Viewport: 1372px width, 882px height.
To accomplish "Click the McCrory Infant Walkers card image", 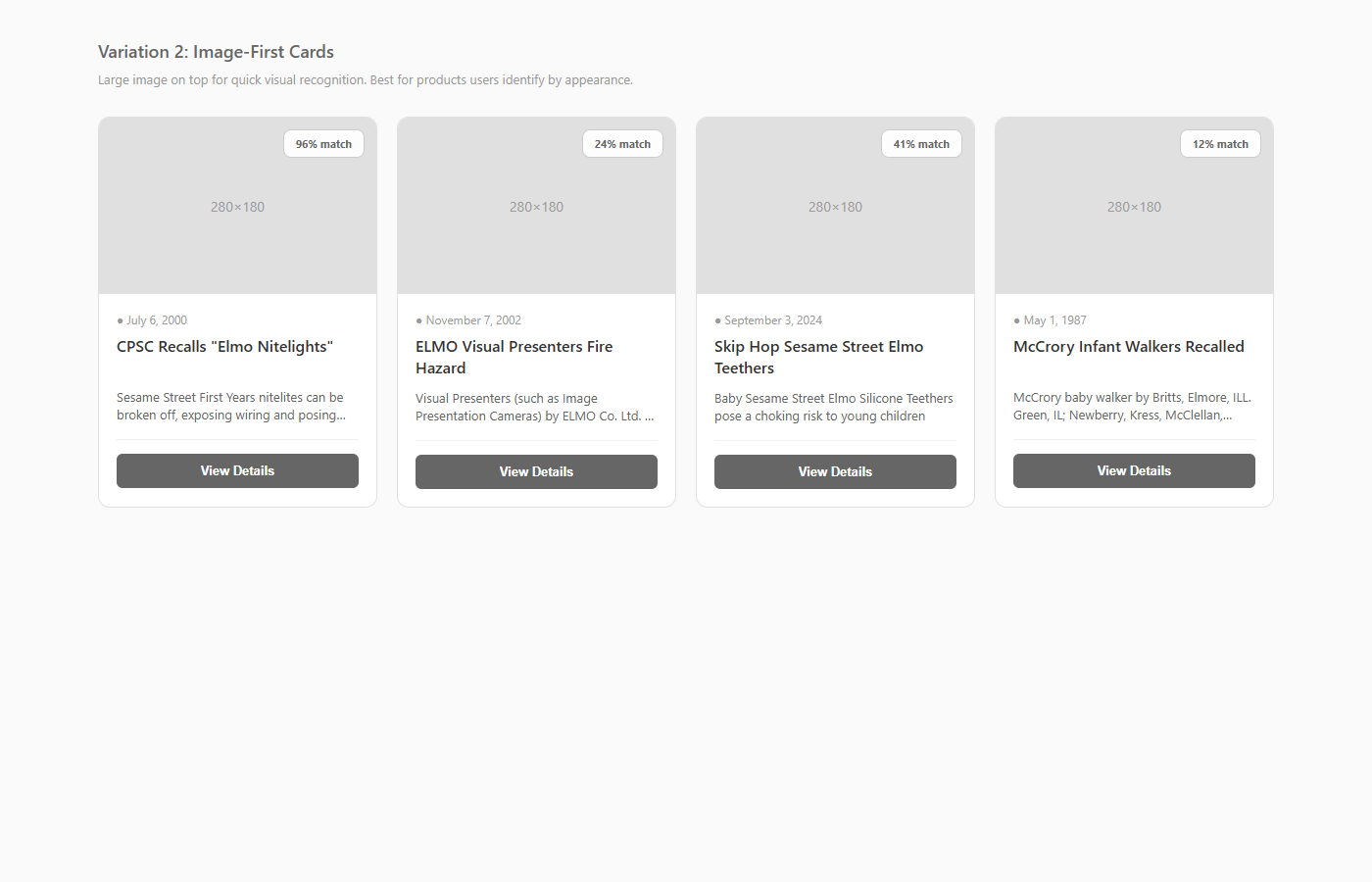I will point(1134,206).
